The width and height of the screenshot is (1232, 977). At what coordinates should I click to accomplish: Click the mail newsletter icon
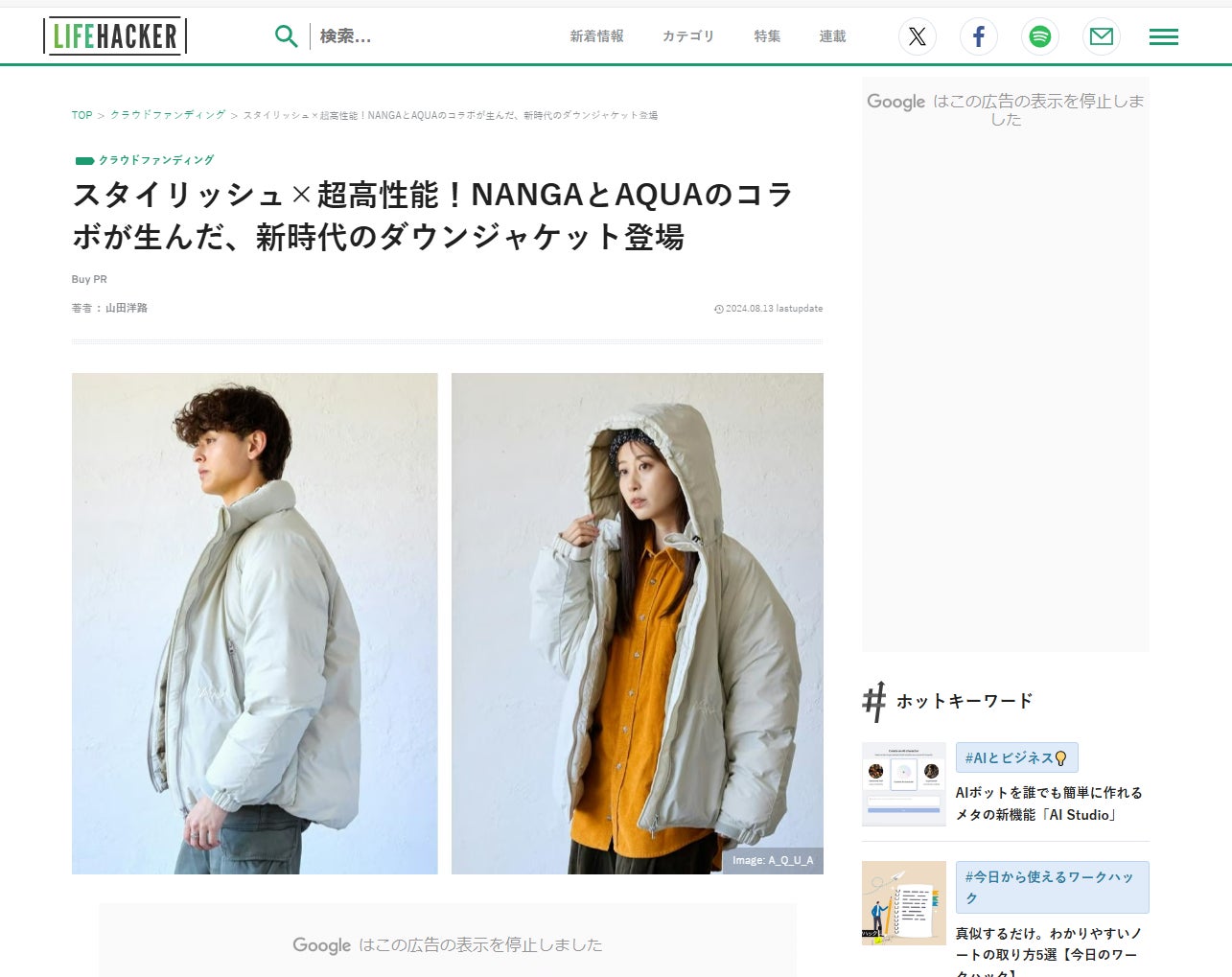pyautogui.click(x=1102, y=36)
